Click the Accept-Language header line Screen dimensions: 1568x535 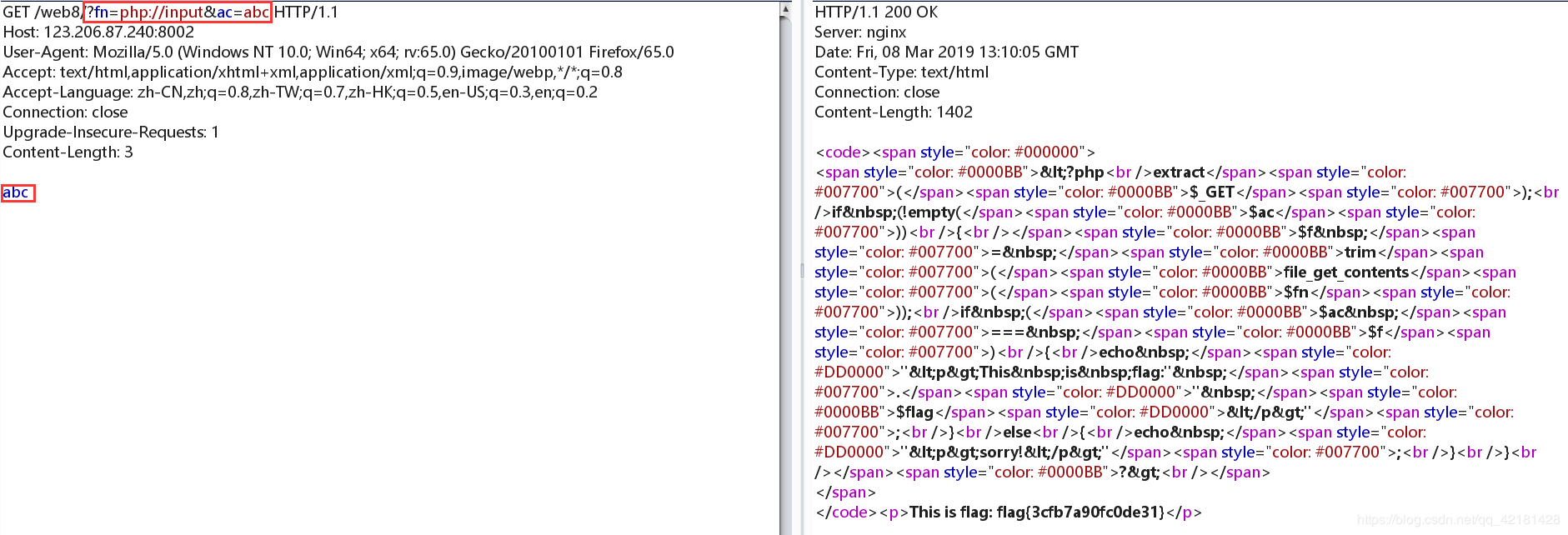(300, 92)
